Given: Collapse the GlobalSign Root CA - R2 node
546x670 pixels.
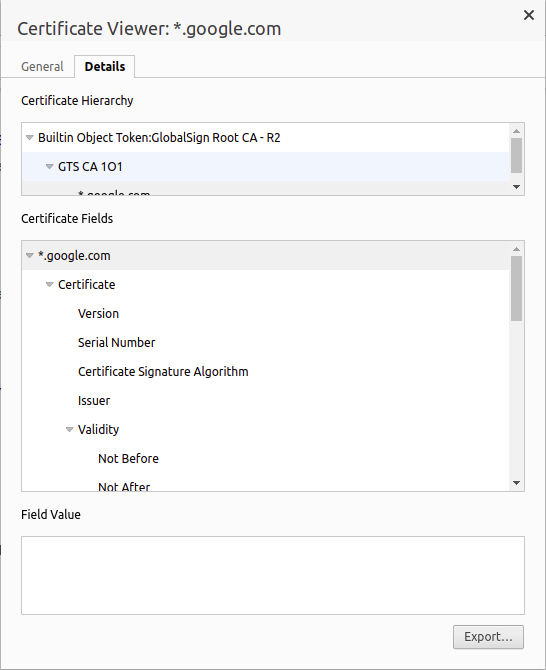Looking at the screenshot, I should point(29,138).
